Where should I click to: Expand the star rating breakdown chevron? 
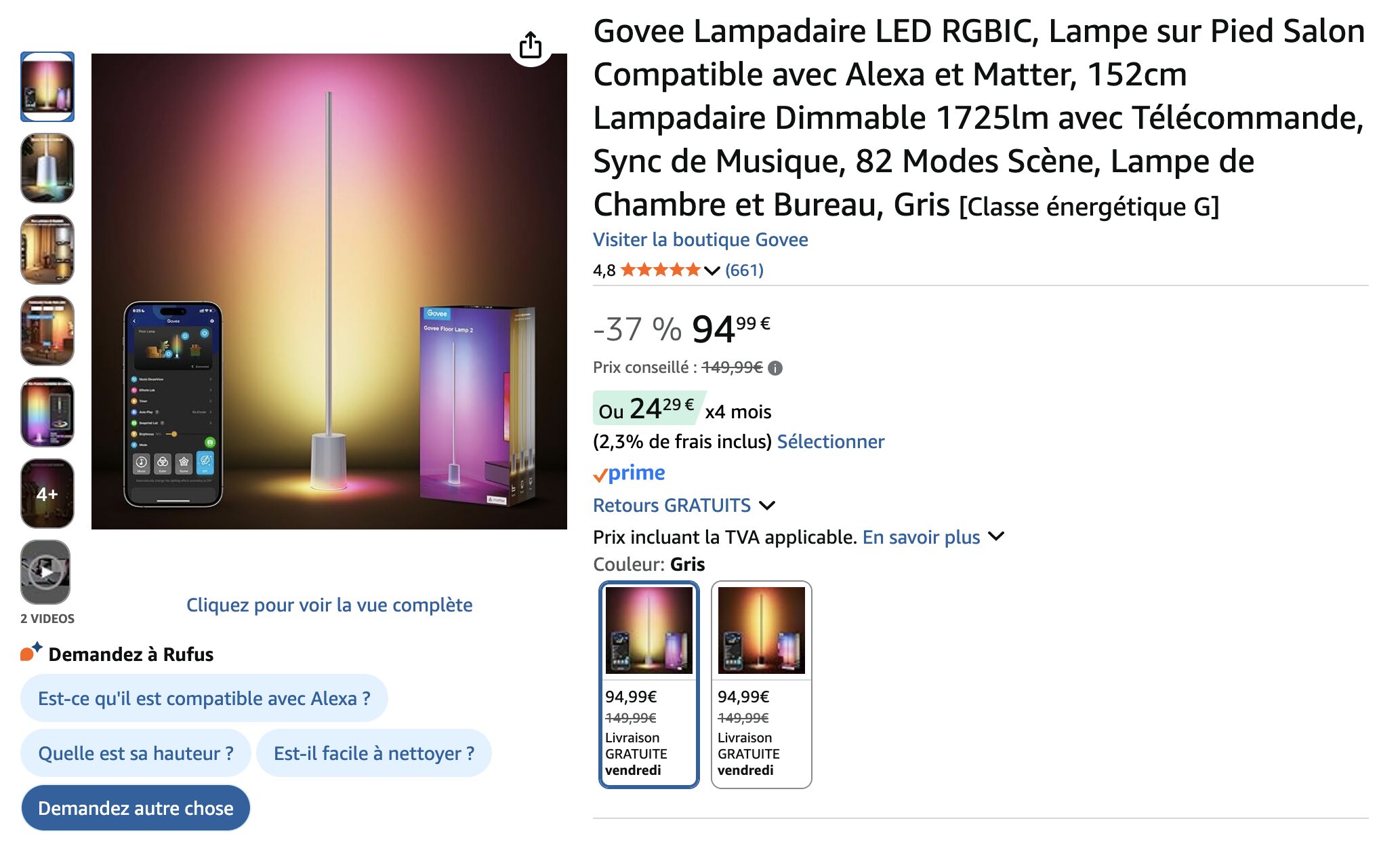pyautogui.click(x=712, y=270)
